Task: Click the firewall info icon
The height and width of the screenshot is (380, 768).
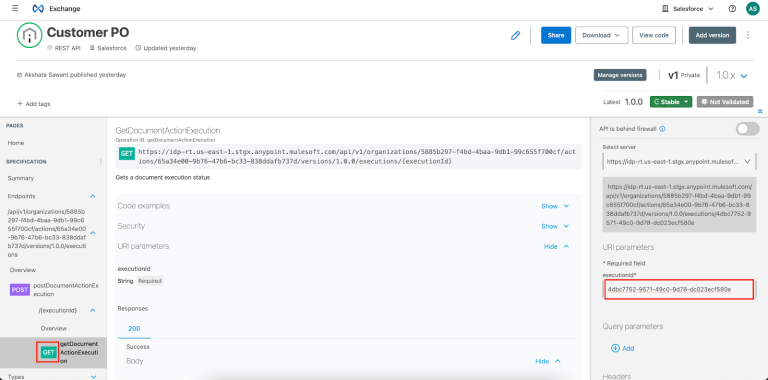Action: click(662, 129)
